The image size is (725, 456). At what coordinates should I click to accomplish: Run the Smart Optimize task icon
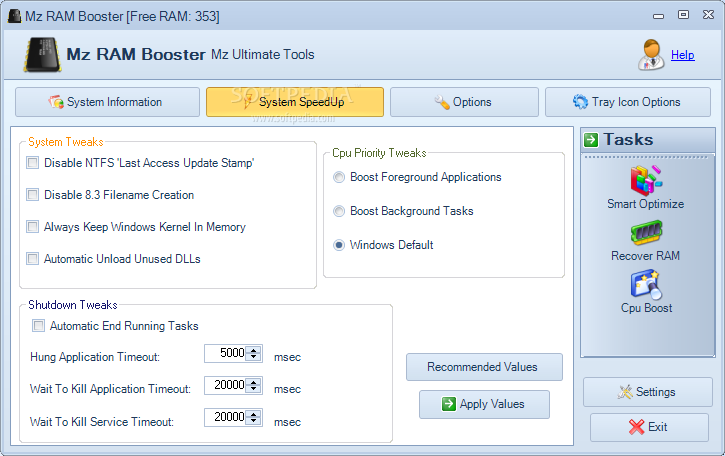[646, 180]
